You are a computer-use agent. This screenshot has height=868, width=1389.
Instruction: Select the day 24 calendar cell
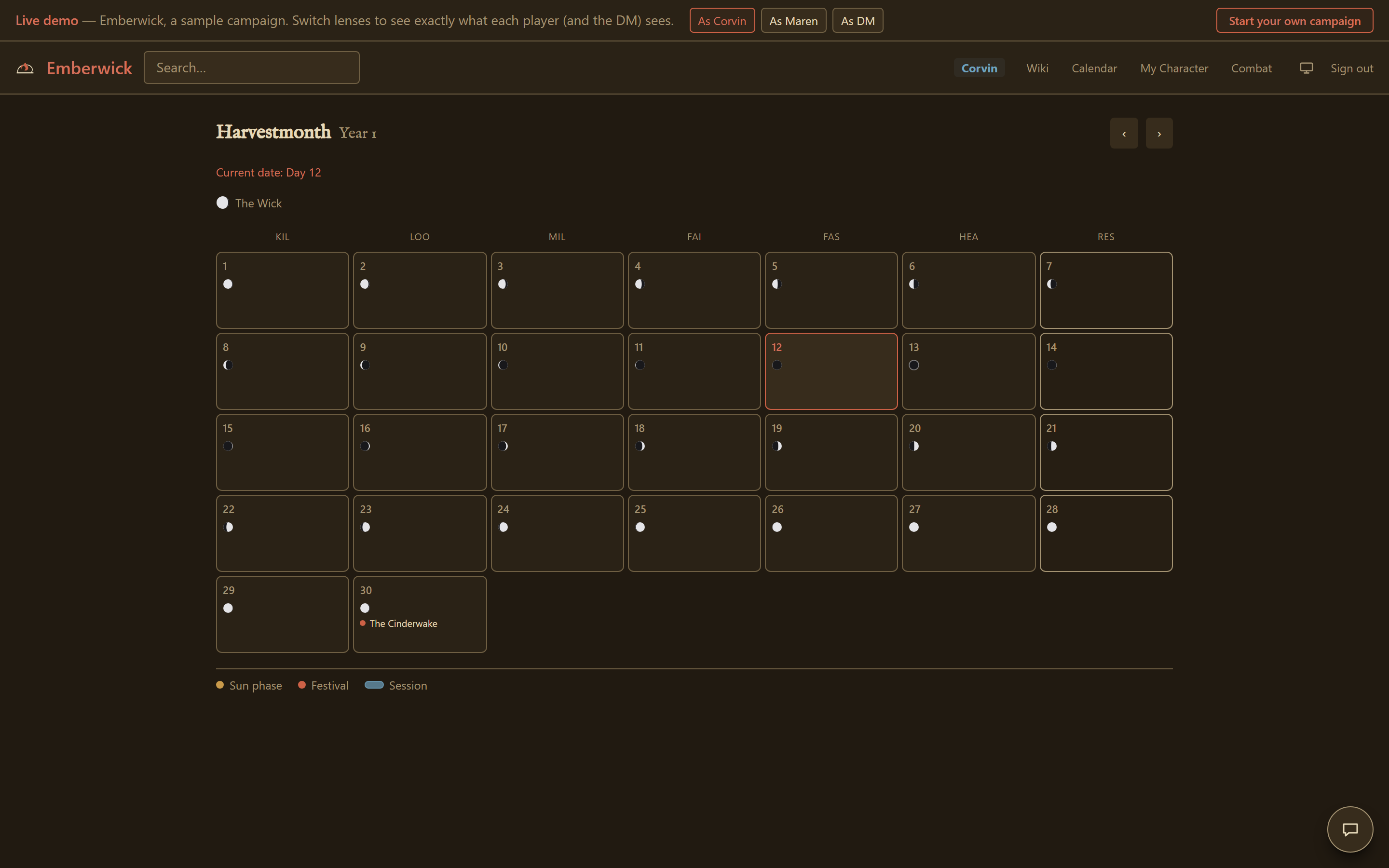pyautogui.click(x=557, y=533)
